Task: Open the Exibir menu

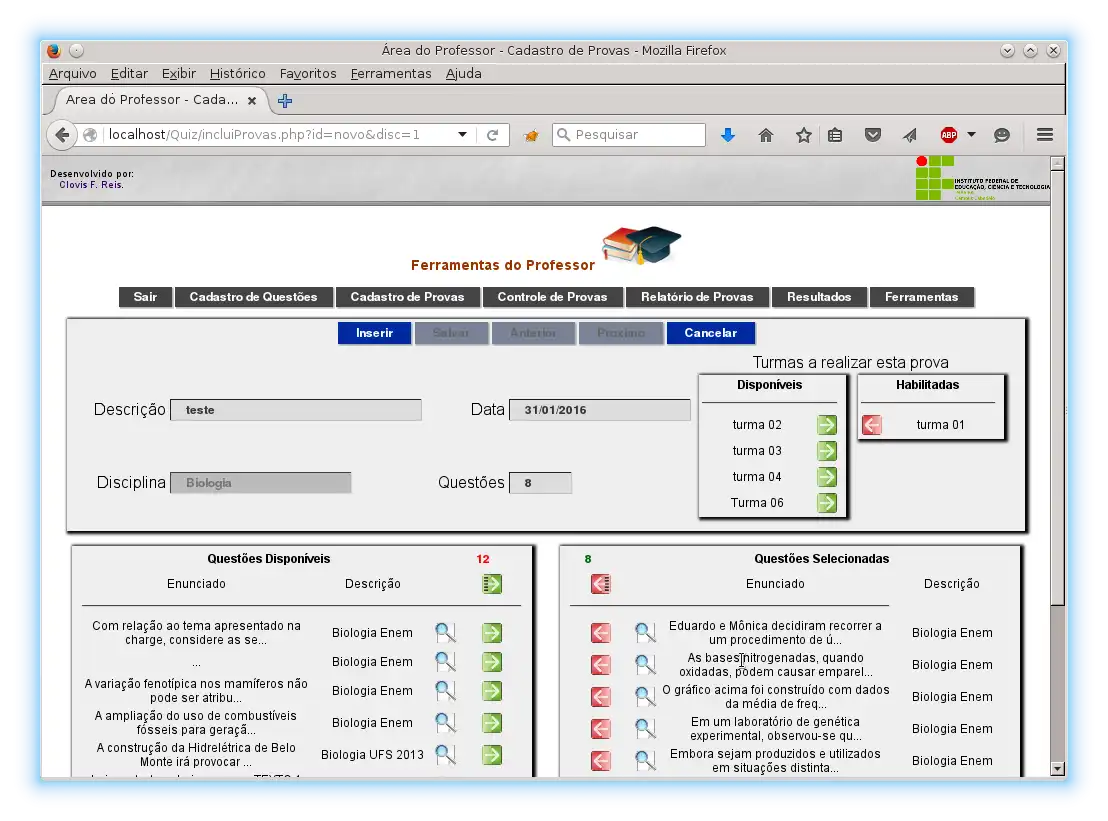Action: [x=179, y=73]
